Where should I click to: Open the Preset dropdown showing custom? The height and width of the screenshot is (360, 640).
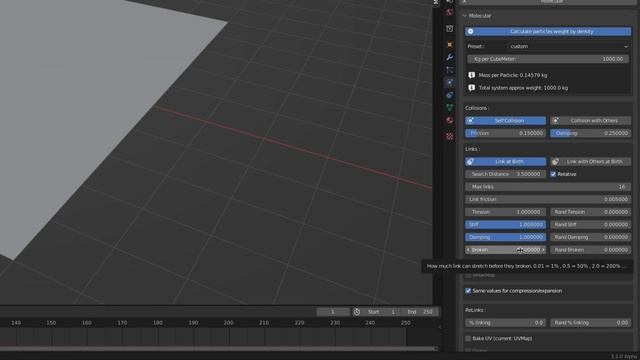569,47
